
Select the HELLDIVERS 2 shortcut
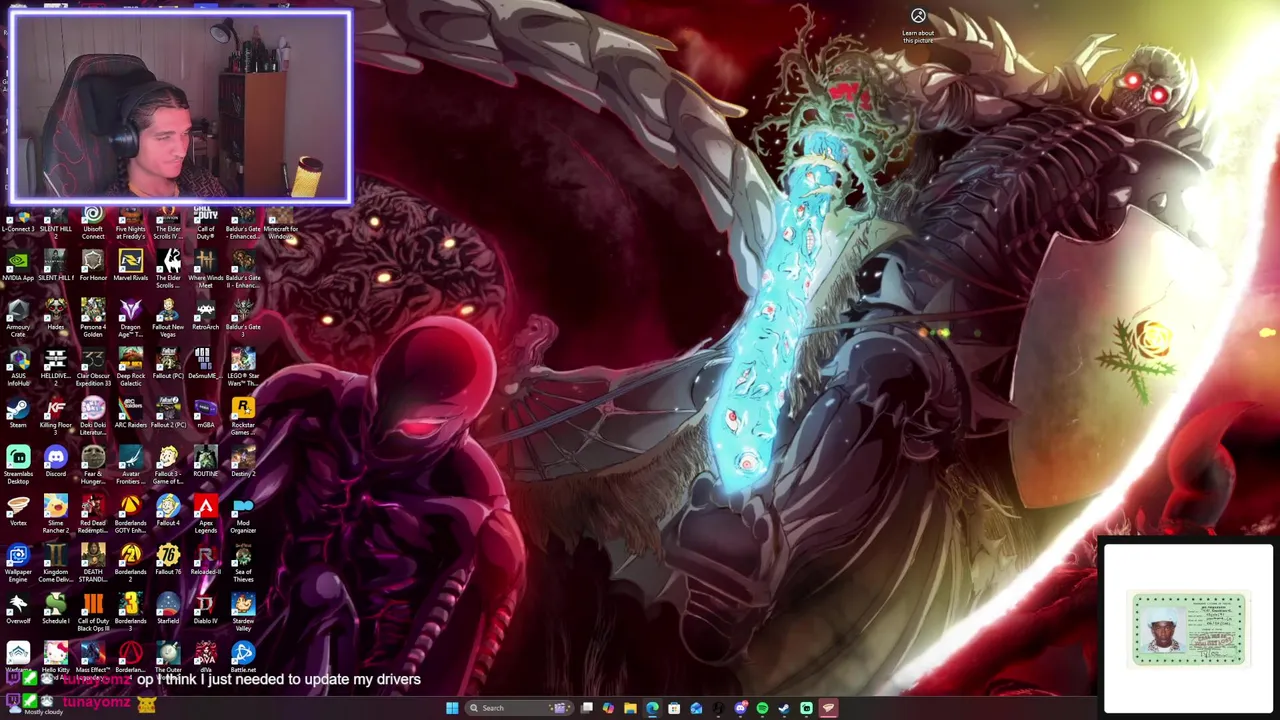pos(55,369)
